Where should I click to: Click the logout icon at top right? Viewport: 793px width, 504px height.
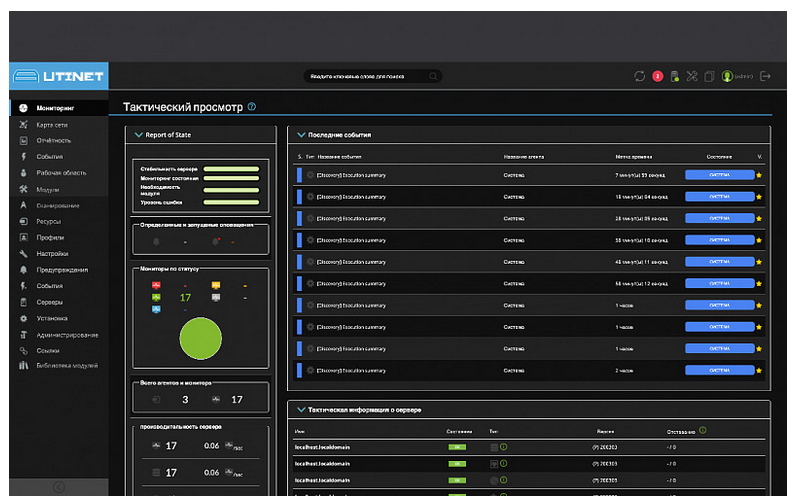(x=766, y=76)
